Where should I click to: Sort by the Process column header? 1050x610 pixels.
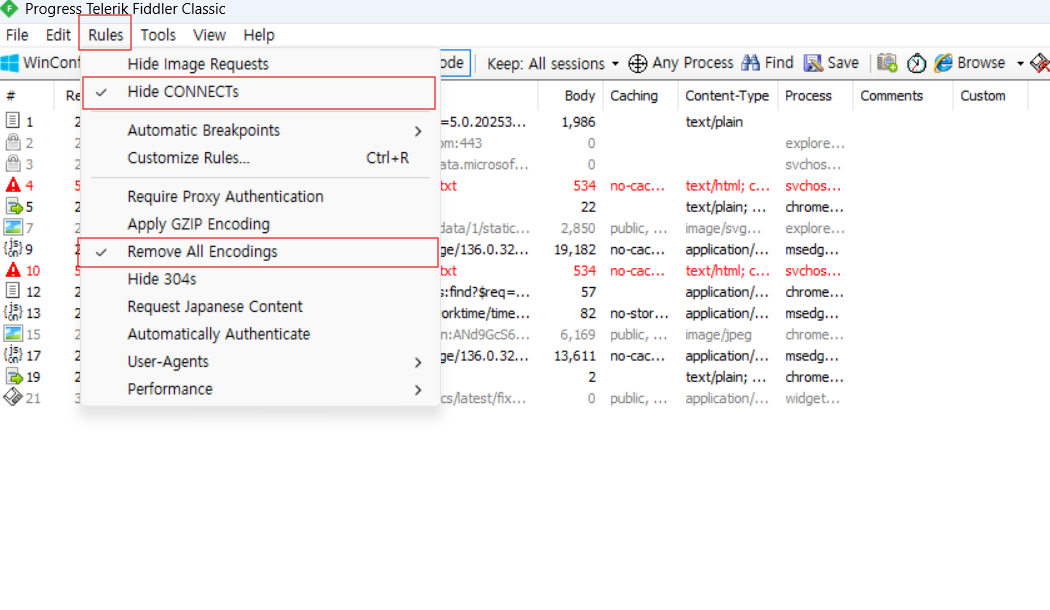[815, 96]
